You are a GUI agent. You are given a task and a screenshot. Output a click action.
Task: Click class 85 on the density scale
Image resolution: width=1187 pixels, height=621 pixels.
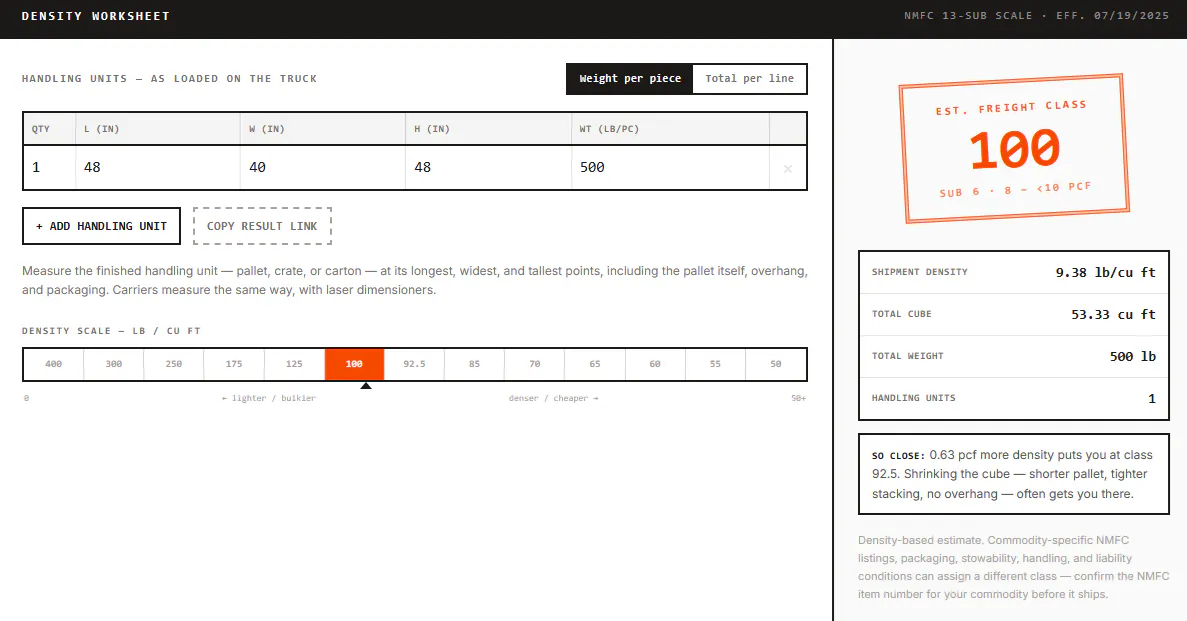click(x=475, y=364)
